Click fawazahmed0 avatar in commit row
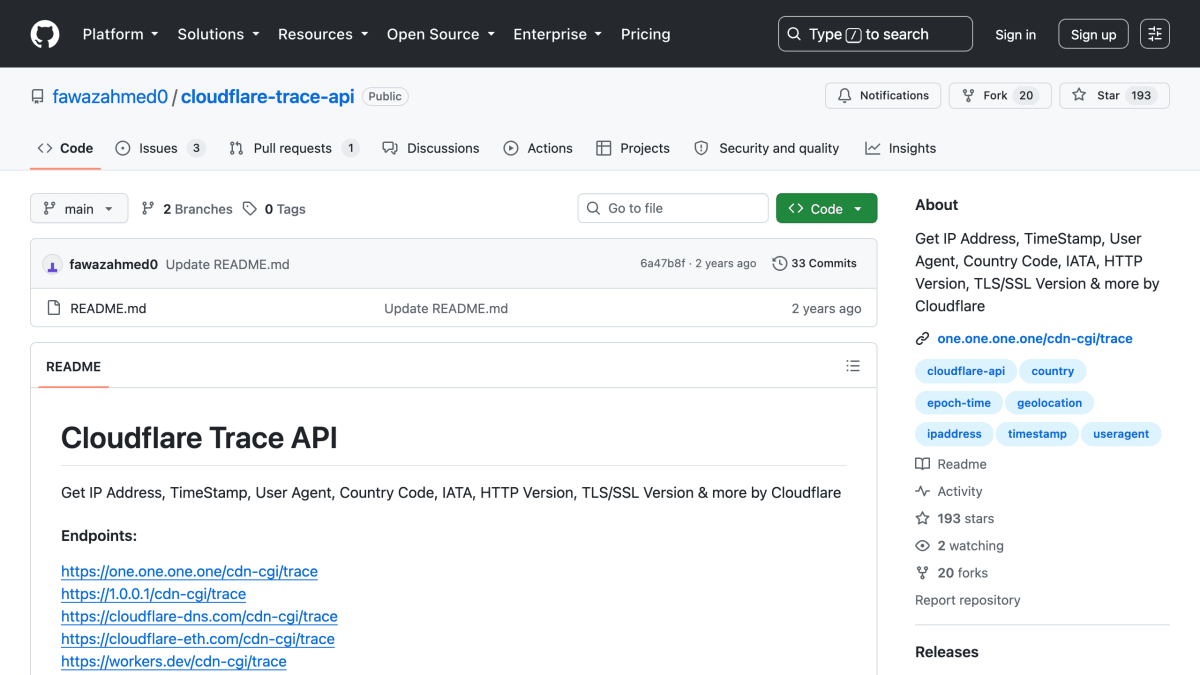This screenshot has width=1200, height=675. [x=52, y=264]
